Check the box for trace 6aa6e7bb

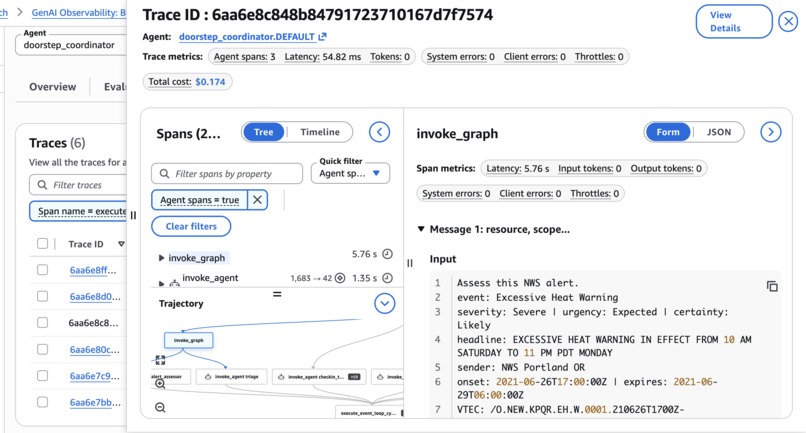(43, 402)
